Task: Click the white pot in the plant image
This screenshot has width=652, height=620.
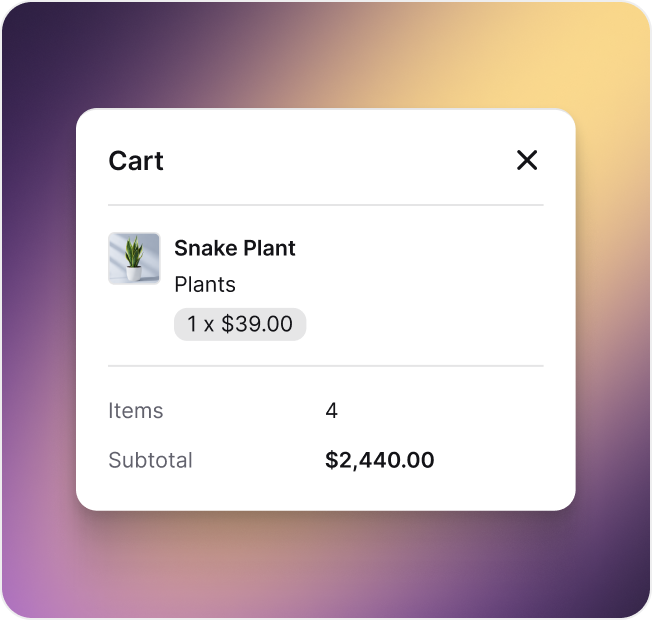Action: [133, 273]
